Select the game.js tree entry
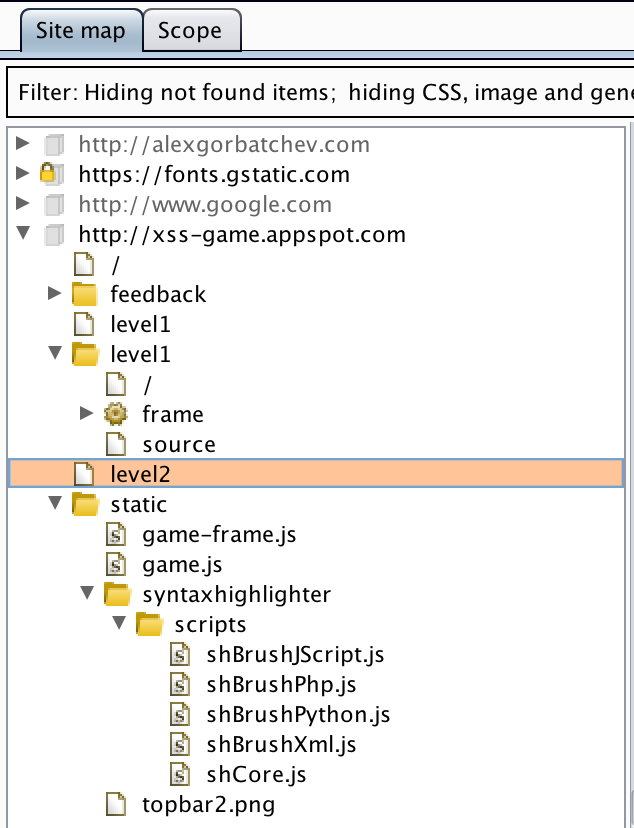Image resolution: width=634 pixels, height=828 pixels. coord(182,565)
